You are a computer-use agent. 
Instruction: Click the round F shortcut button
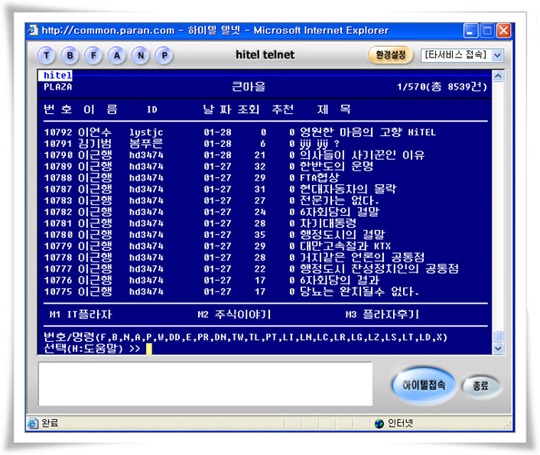pyautogui.click(x=93, y=55)
